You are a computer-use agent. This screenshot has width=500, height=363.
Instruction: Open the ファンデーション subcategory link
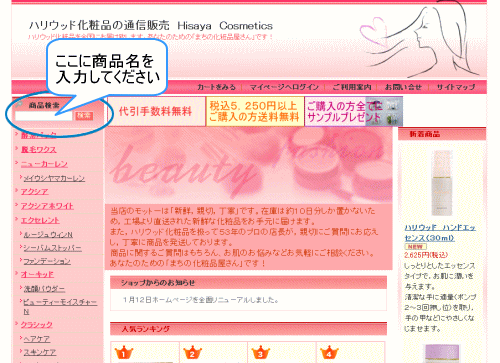tap(47, 261)
